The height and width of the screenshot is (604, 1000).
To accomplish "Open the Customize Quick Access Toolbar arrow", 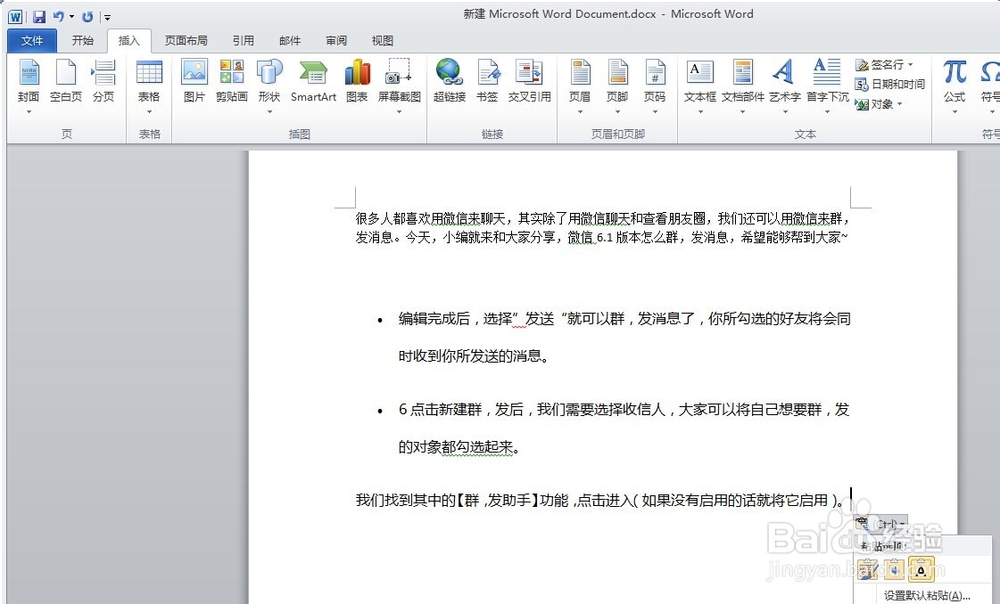I will [107, 17].
